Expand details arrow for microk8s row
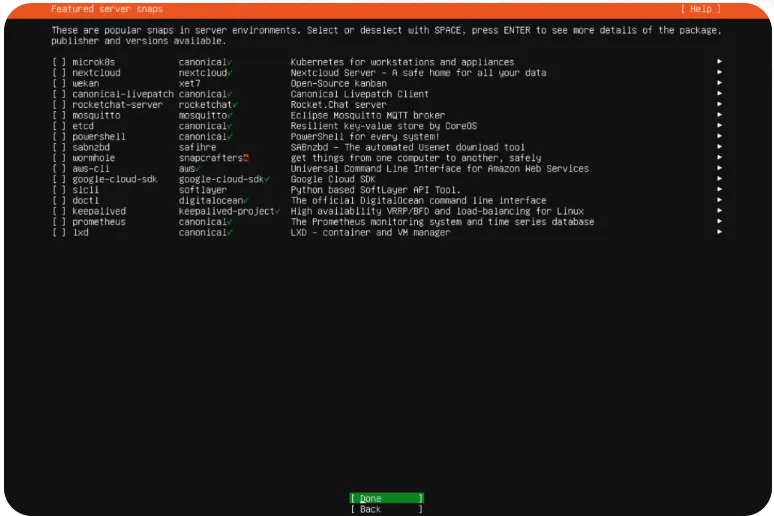 (719, 61)
